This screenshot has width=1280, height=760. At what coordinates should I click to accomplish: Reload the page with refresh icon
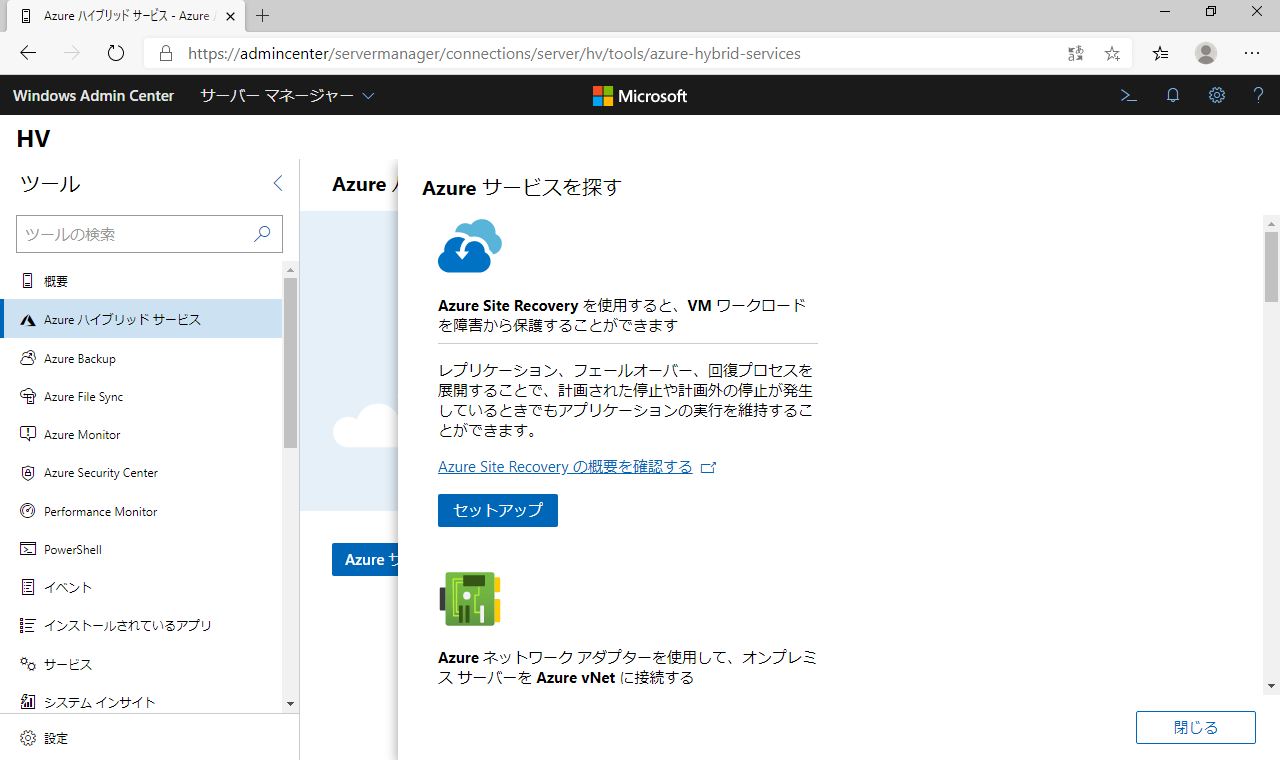[x=116, y=53]
